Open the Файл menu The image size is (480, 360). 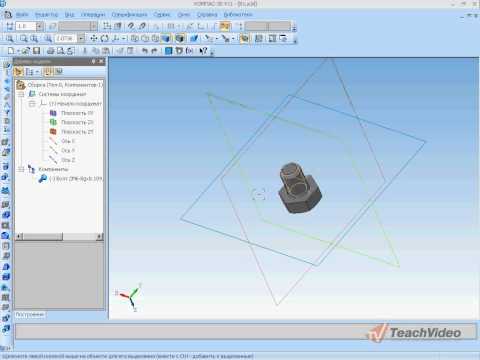(22, 15)
